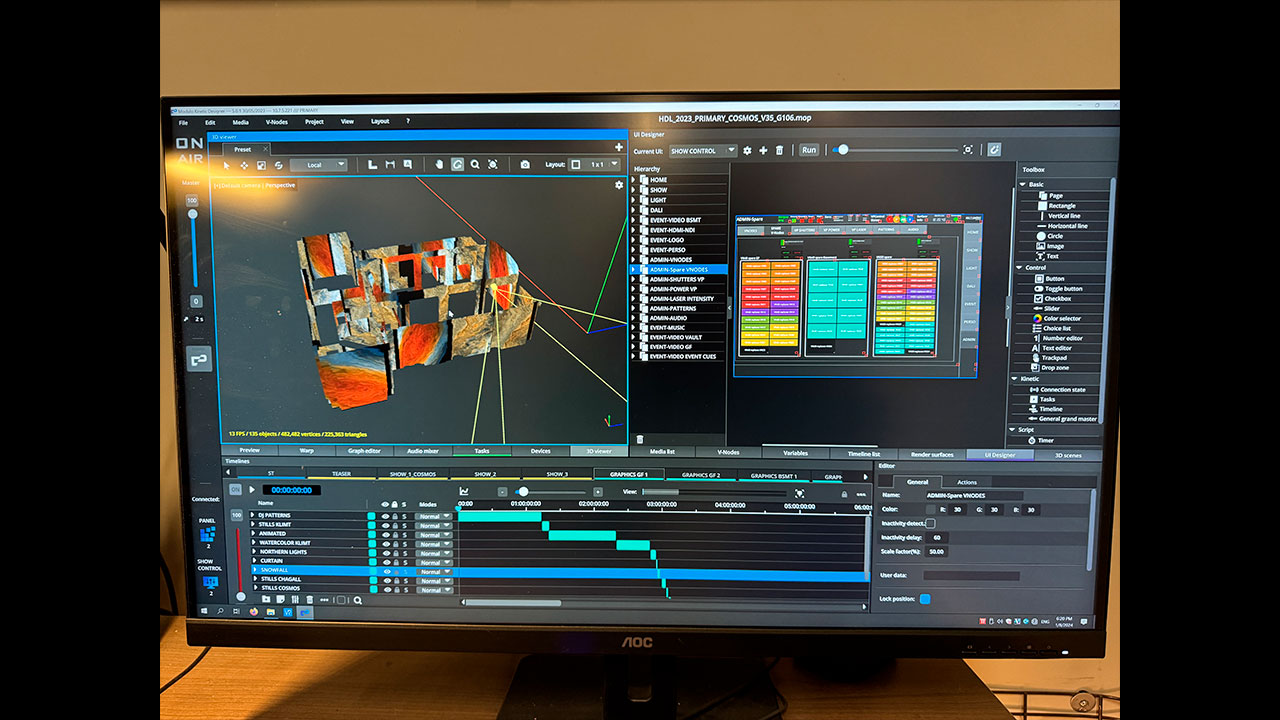This screenshot has width=1280, height=720.
Task: Select the arrow pointer tool in 3D viewer
Action: pyautogui.click(x=227, y=165)
